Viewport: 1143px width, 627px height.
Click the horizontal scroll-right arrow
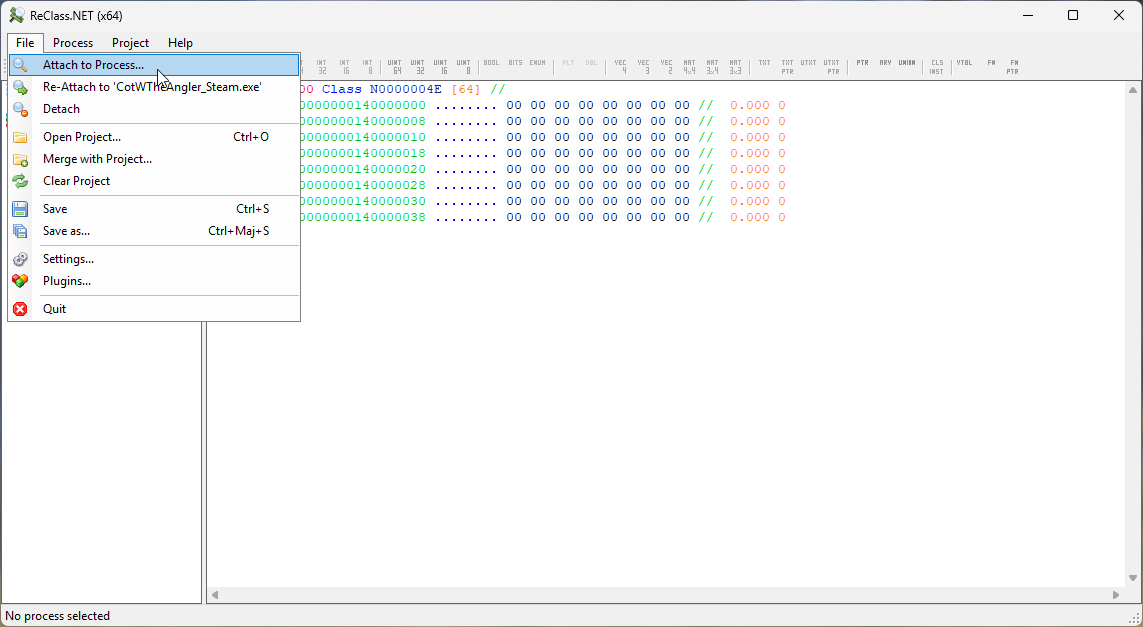pyautogui.click(x=1116, y=595)
